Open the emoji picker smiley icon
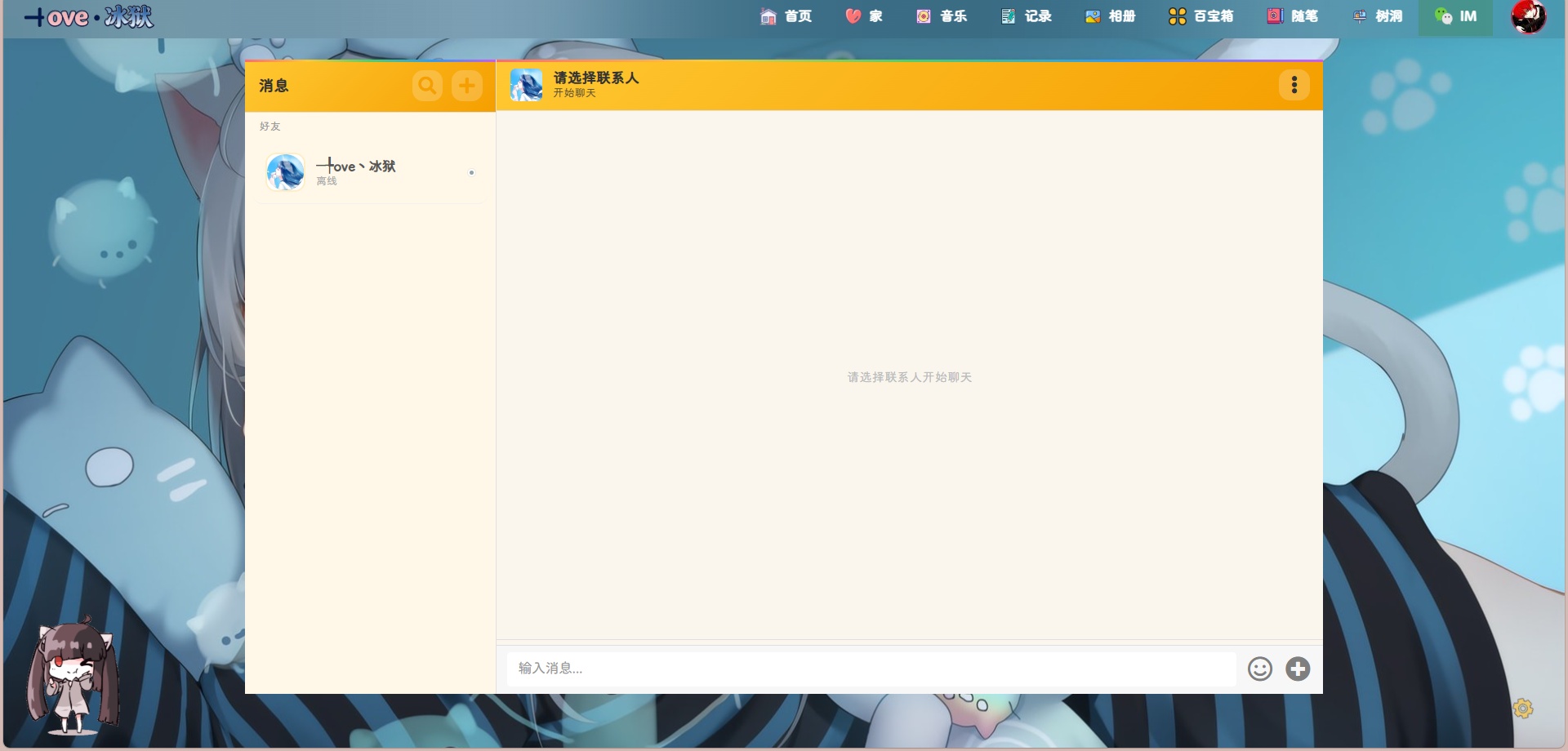1568x751 pixels. pos(1260,669)
